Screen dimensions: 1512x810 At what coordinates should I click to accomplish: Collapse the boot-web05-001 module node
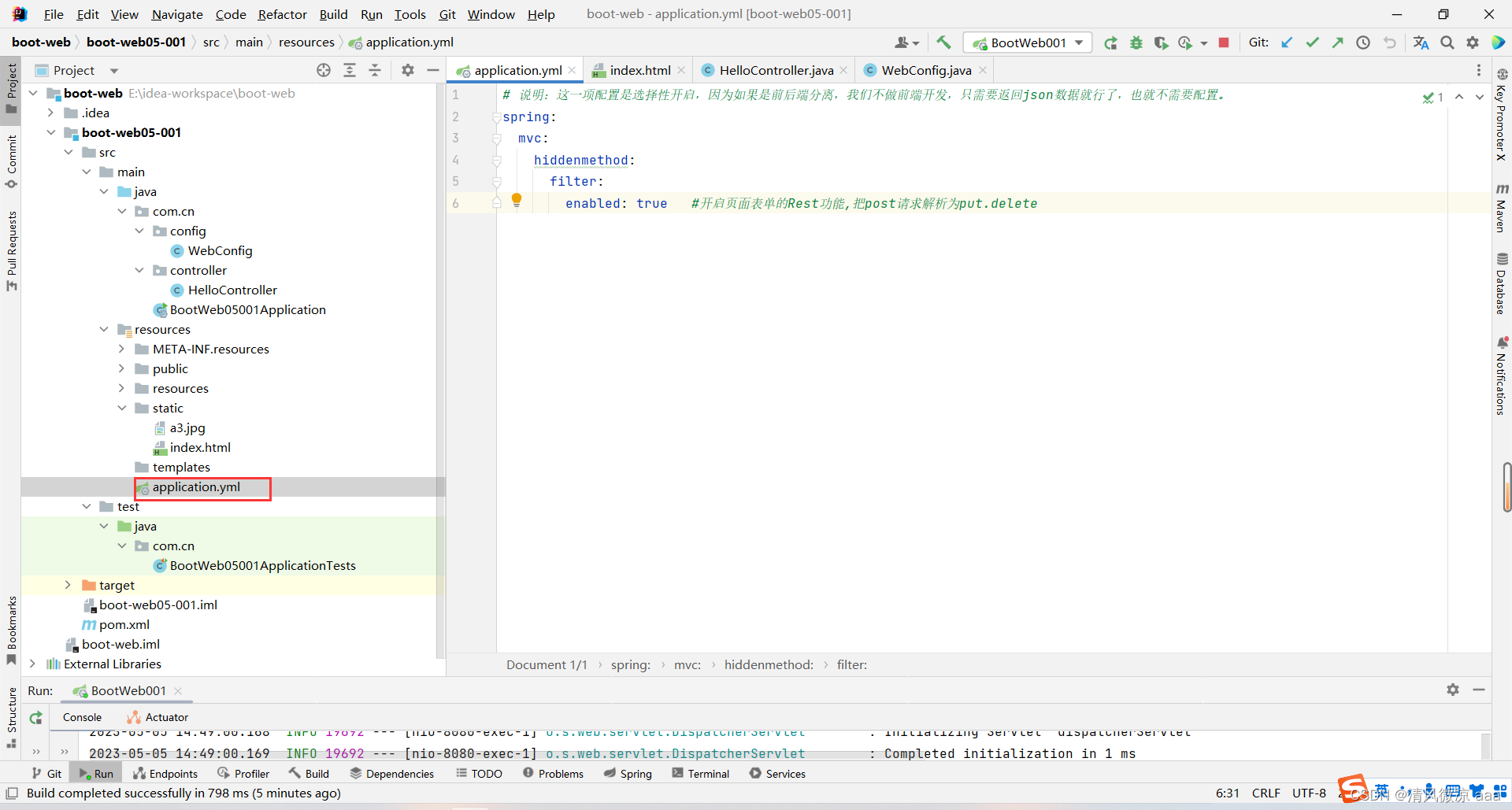click(x=51, y=132)
